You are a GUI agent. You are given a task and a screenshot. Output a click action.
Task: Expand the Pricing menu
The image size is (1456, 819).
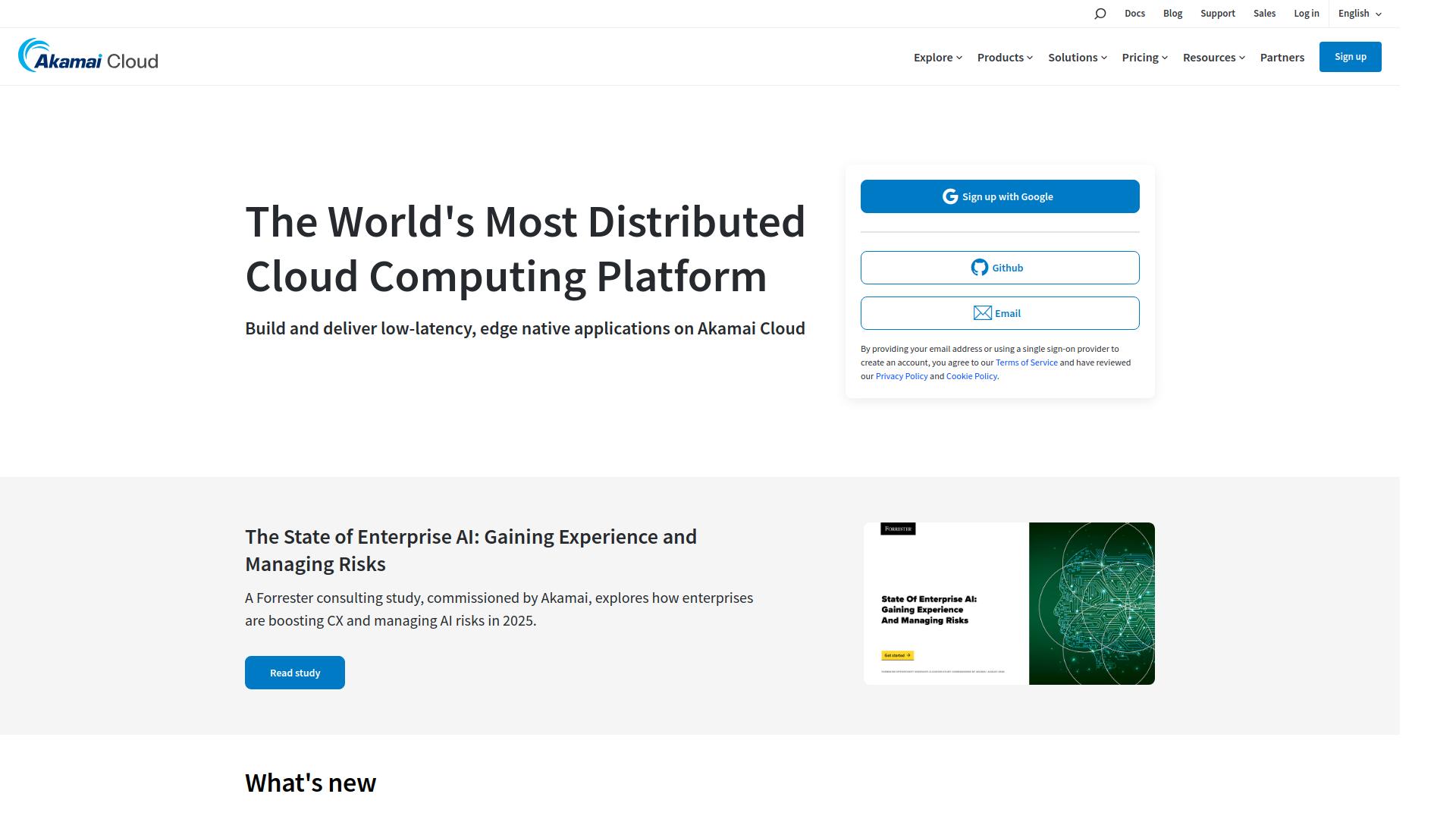pyautogui.click(x=1144, y=58)
